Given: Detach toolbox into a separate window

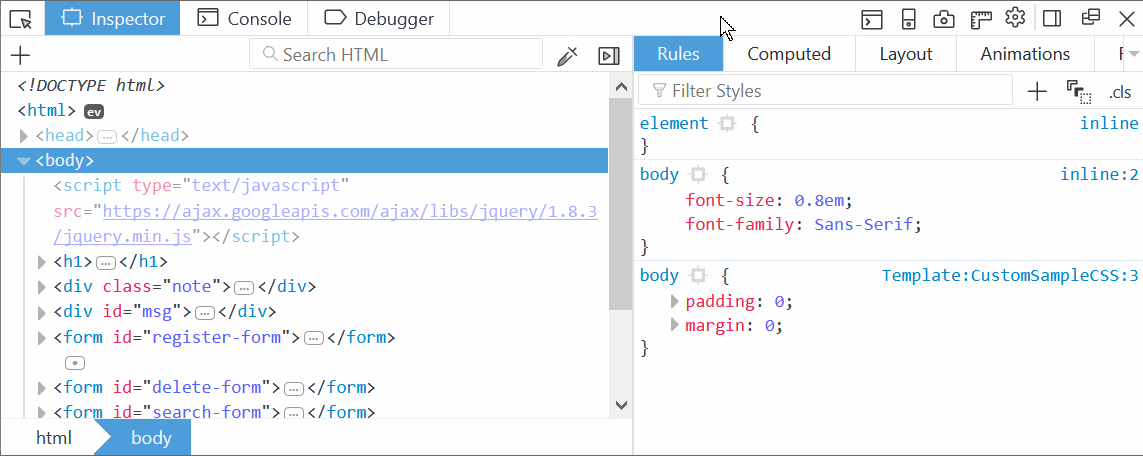Looking at the screenshot, I should pyautogui.click(x=1090, y=17).
